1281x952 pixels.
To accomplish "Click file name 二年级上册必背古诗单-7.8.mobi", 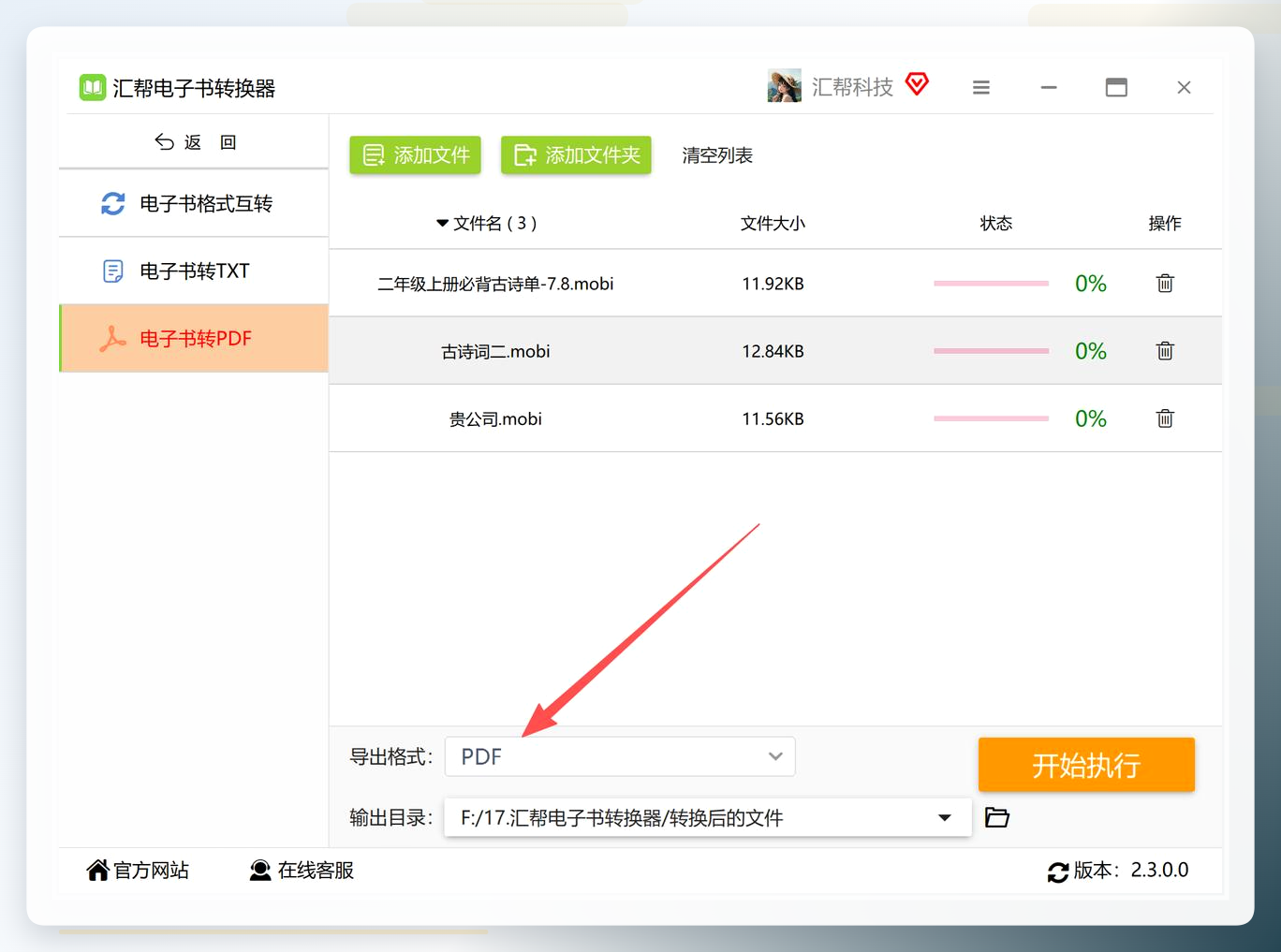I will (x=495, y=284).
